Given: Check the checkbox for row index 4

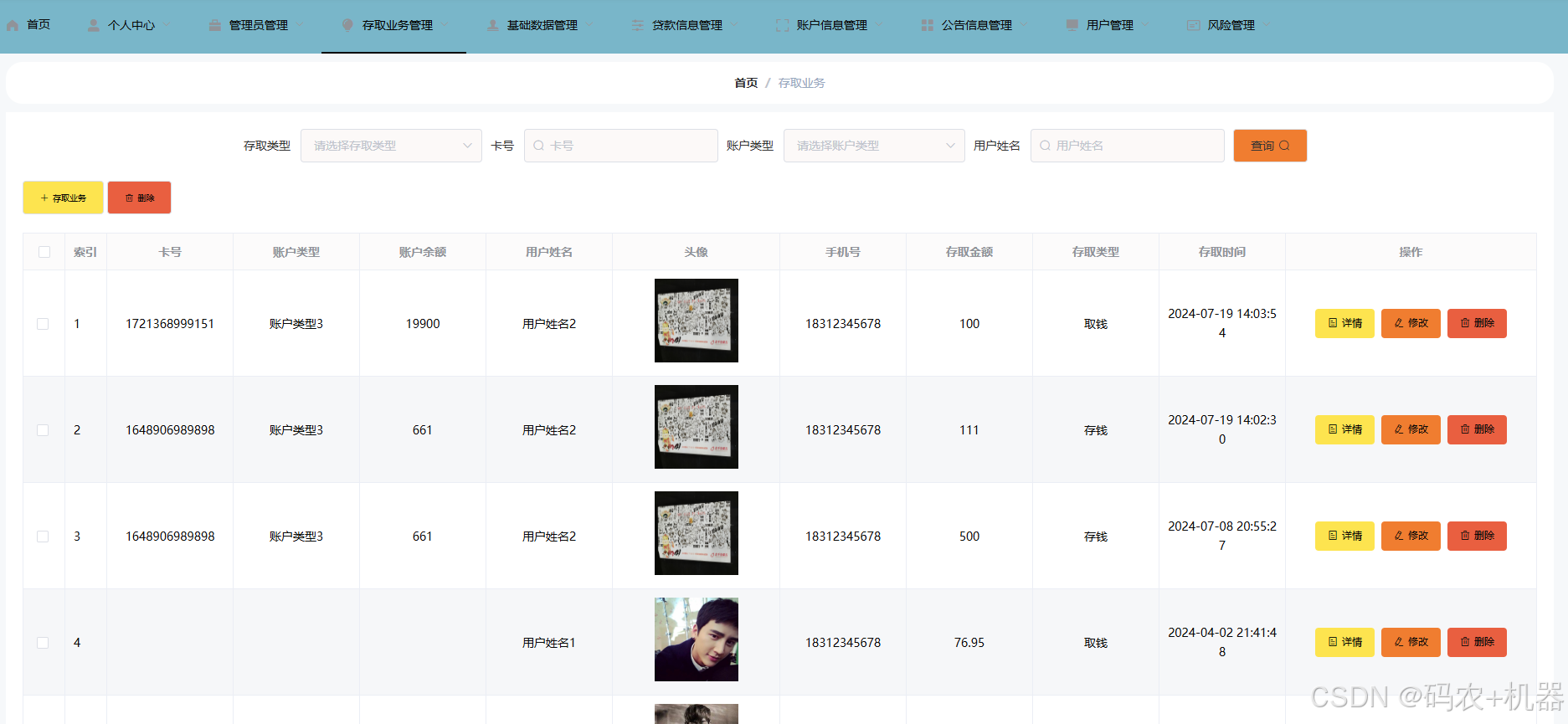Looking at the screenshot, I should [43, 643].
